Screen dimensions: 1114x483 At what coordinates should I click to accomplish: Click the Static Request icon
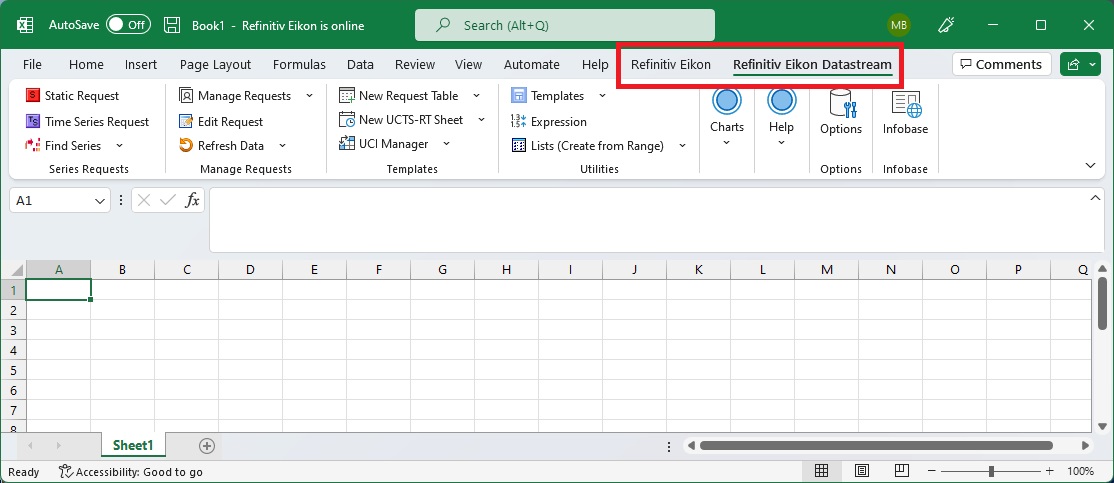click(33, 96)
